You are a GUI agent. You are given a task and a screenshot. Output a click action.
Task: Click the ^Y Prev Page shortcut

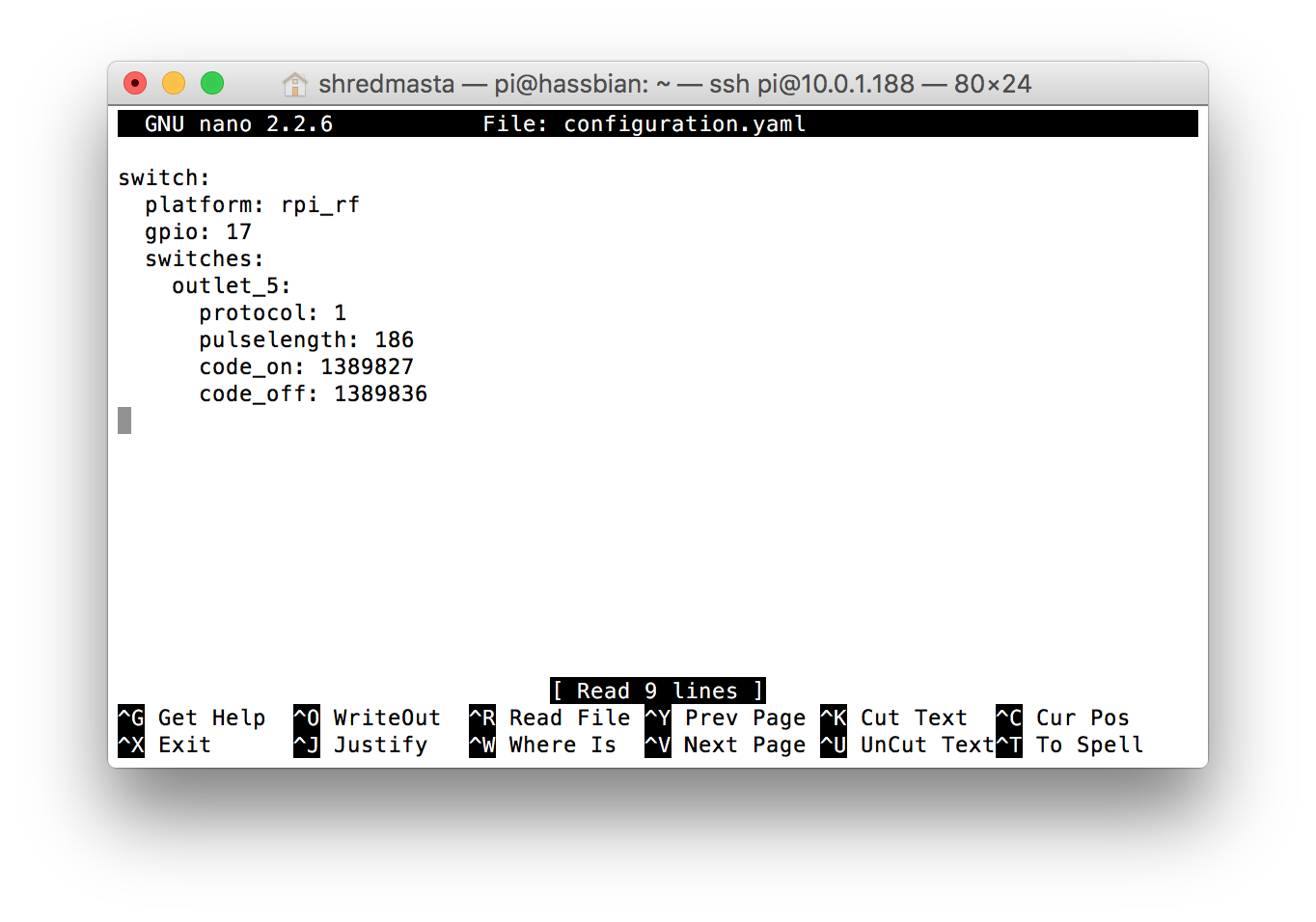pyautogui.click(x=726, y=718)
